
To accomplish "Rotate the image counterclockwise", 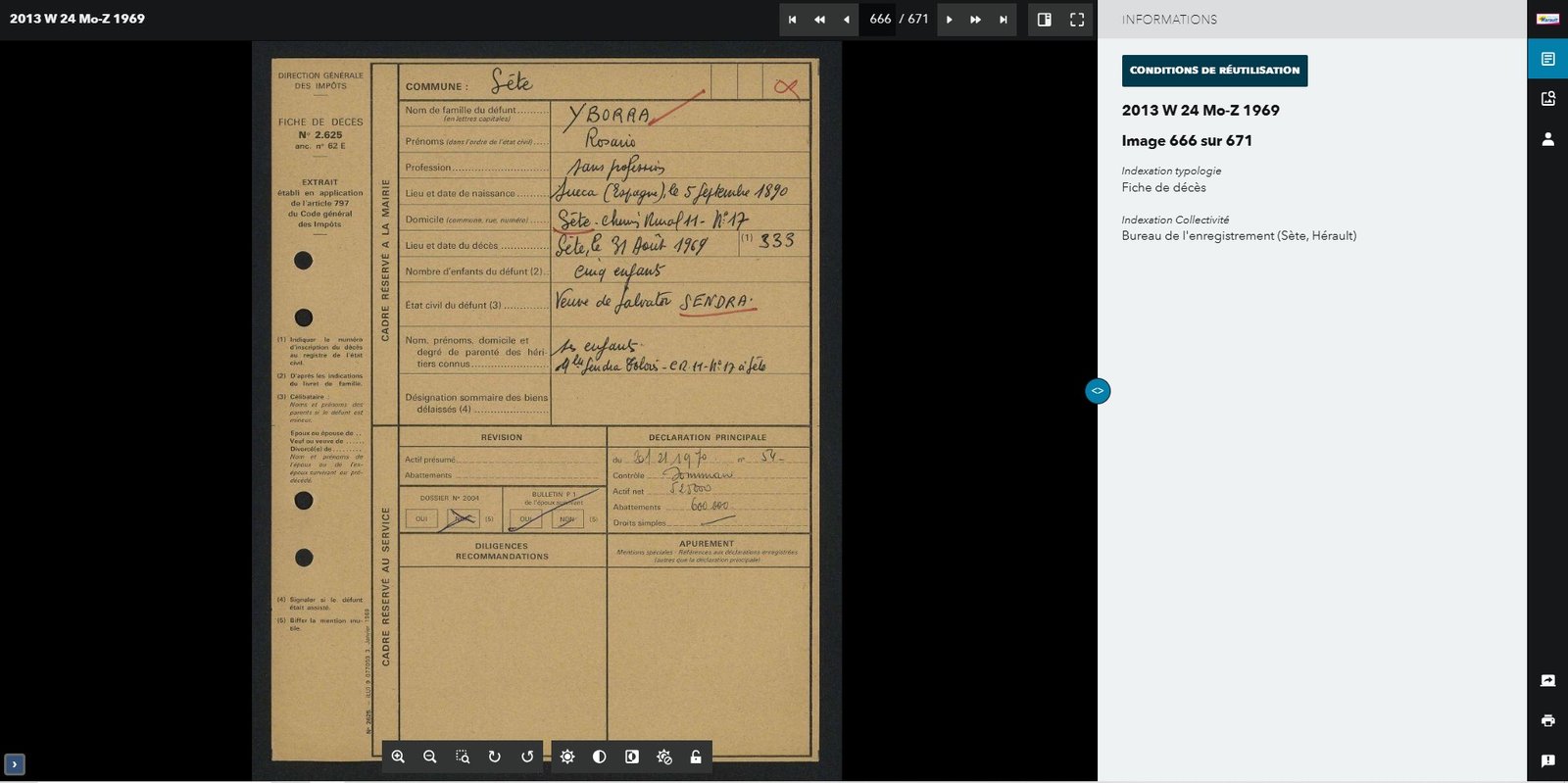I will pyautogui.click(x=527, y=757).
